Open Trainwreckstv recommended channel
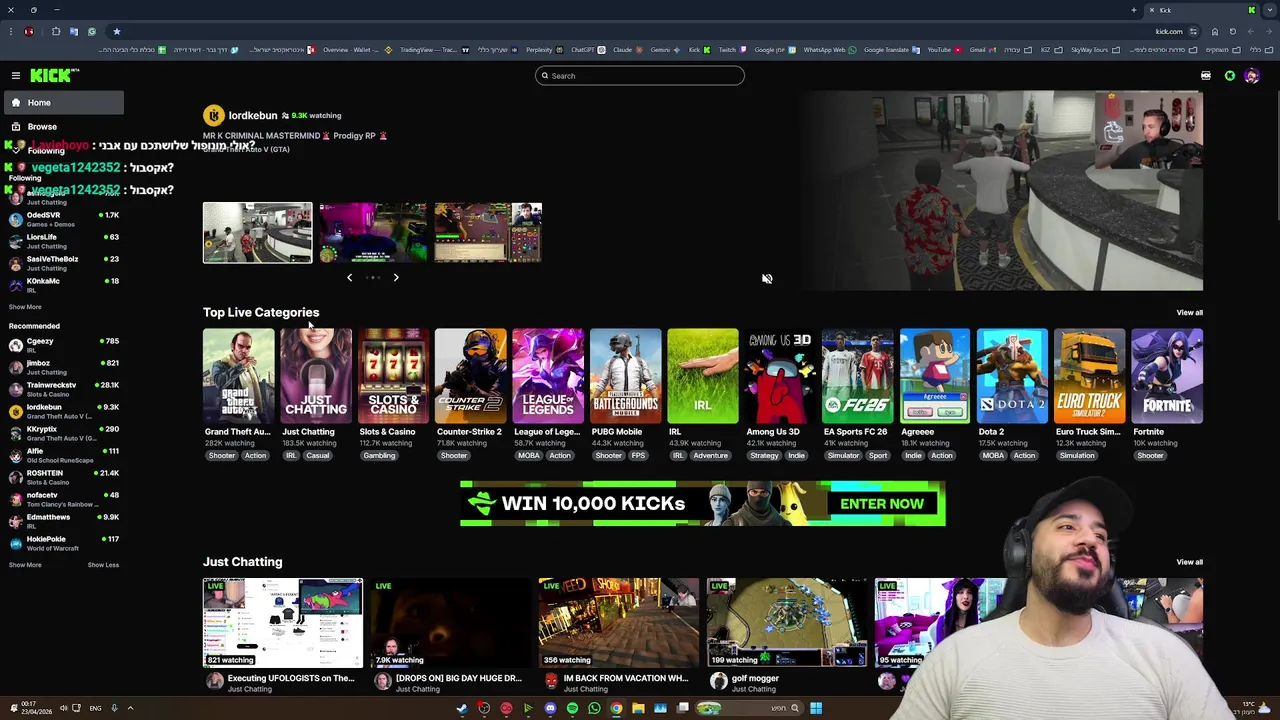This screenshot has height=720, width=1280. [63, 389]
